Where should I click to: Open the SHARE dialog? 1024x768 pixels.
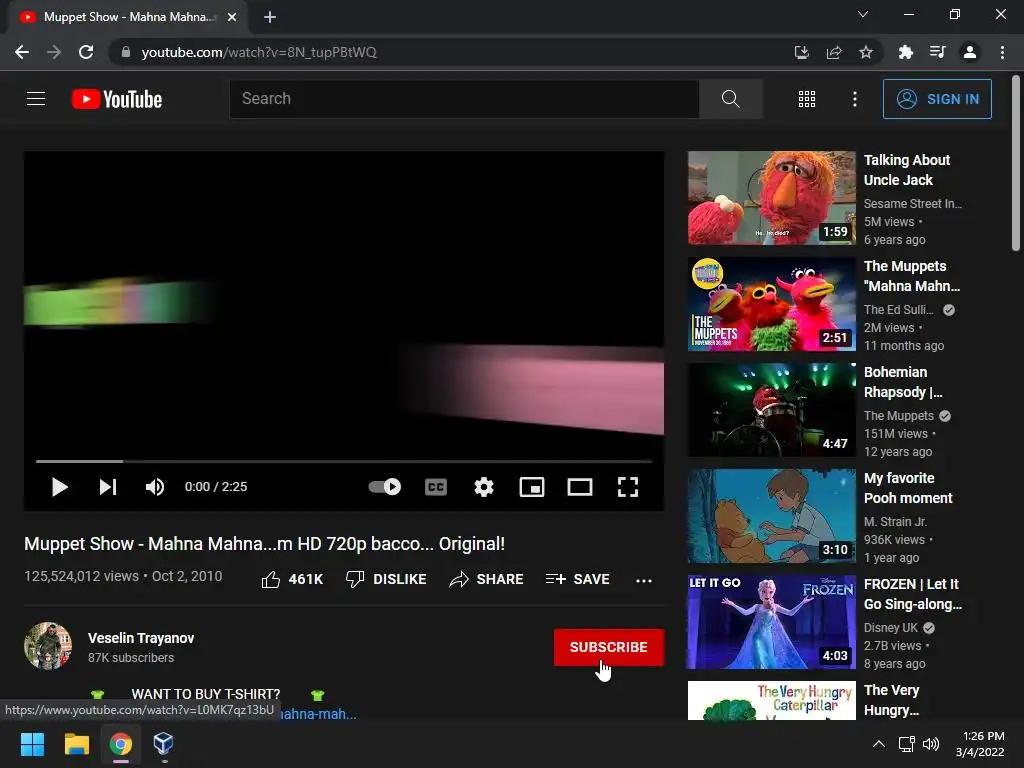[487, 579]
